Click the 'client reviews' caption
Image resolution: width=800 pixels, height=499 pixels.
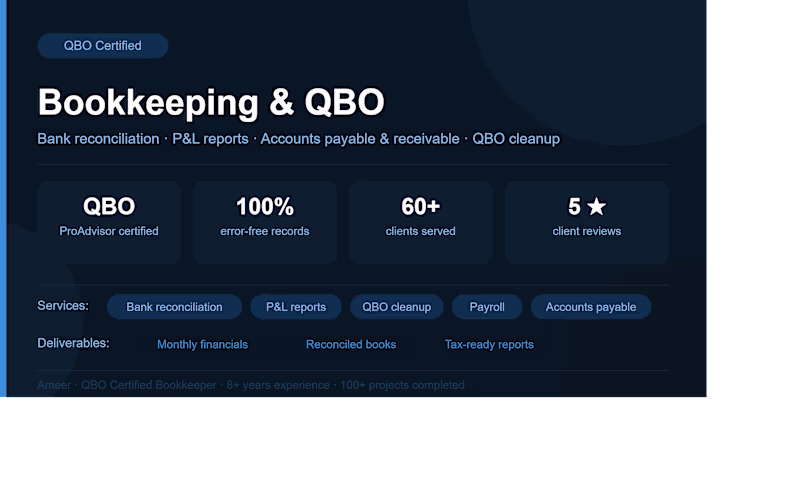[x=587, y=231]
